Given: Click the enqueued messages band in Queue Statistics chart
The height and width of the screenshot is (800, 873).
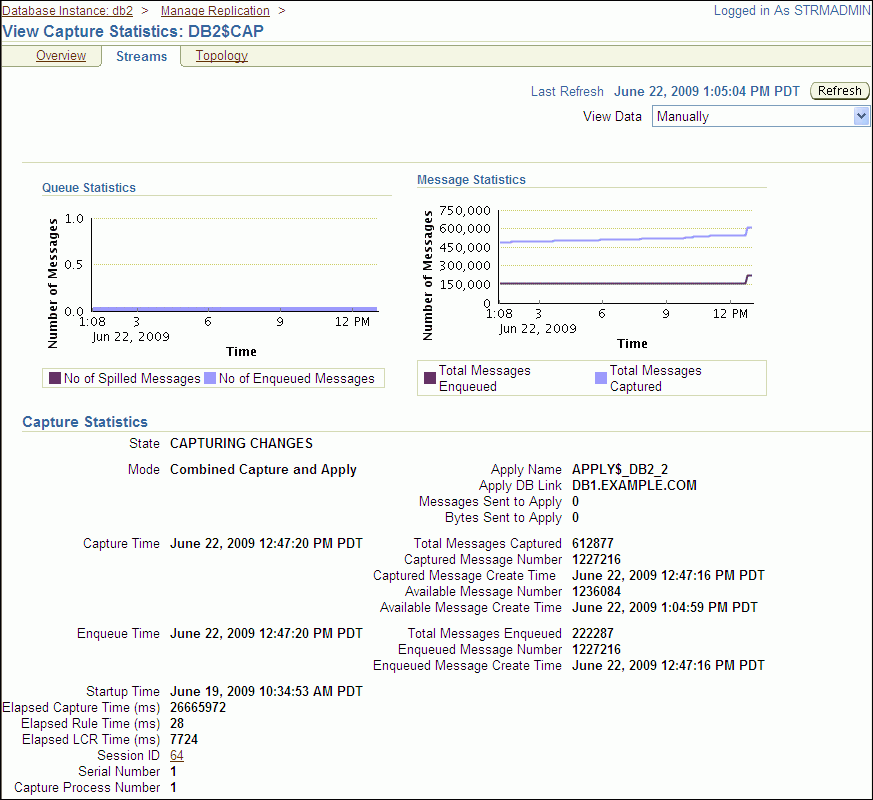Looking at the screenshot, I should [234, 309].
